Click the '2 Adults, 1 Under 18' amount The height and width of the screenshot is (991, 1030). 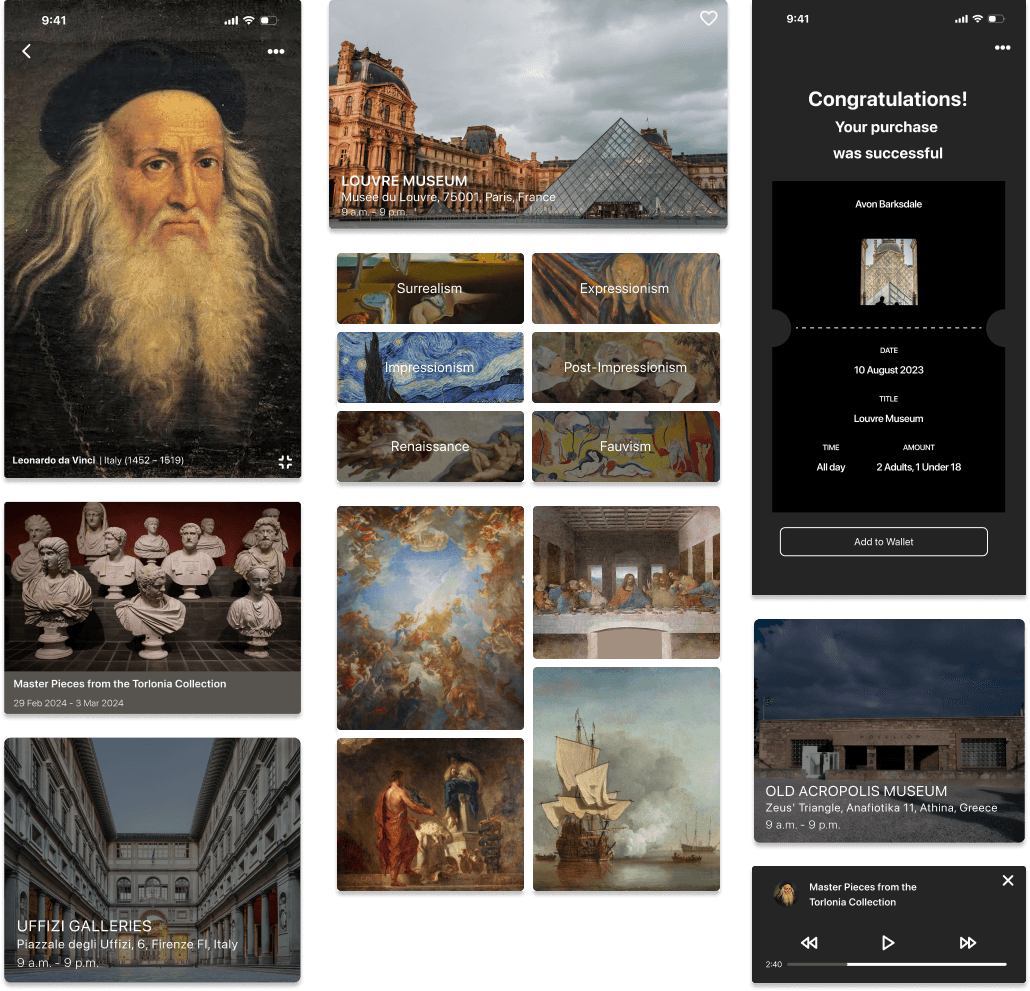918,467
